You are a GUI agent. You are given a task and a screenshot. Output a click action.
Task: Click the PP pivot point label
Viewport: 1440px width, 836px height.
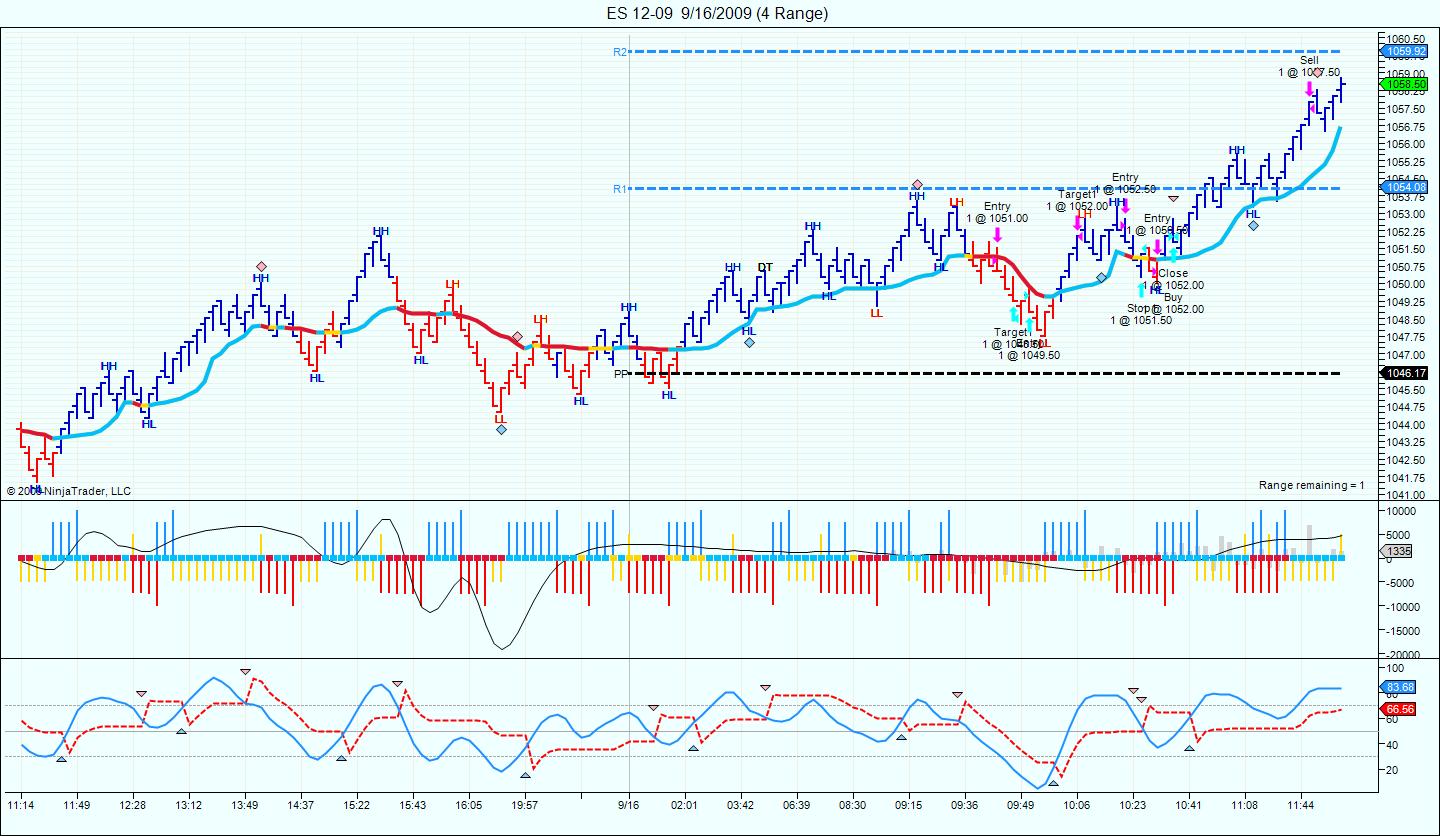[x=620, y=374]
